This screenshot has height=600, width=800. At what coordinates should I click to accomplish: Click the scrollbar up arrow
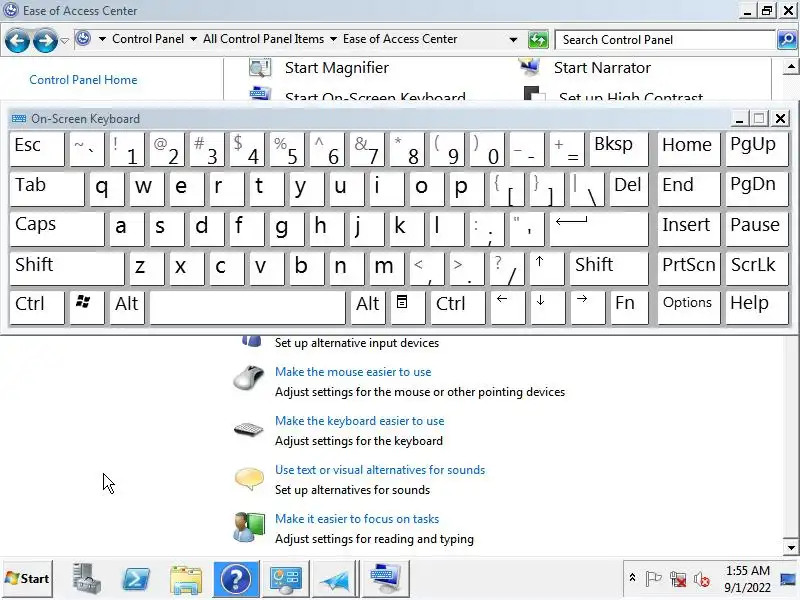pyautogui.click(x=791, y=66)
